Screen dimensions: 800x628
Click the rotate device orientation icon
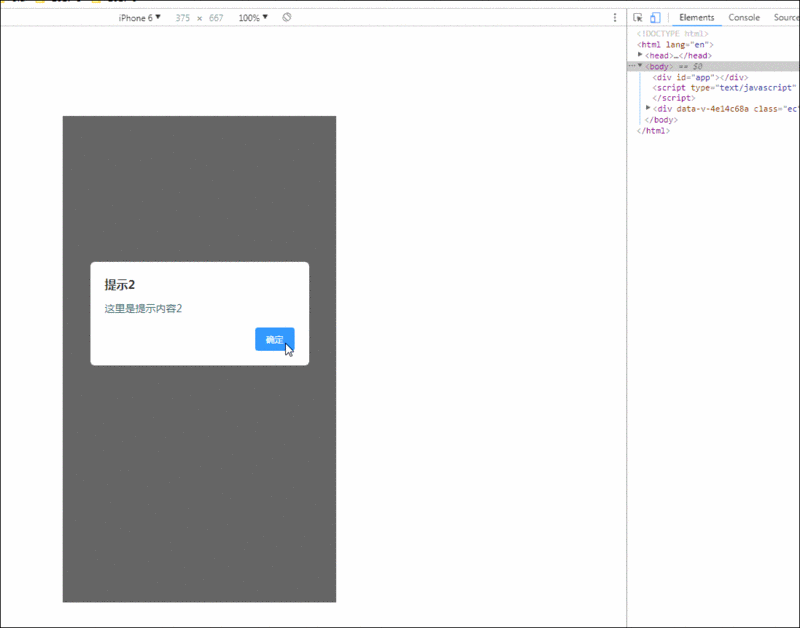click(x=287, y=17)
